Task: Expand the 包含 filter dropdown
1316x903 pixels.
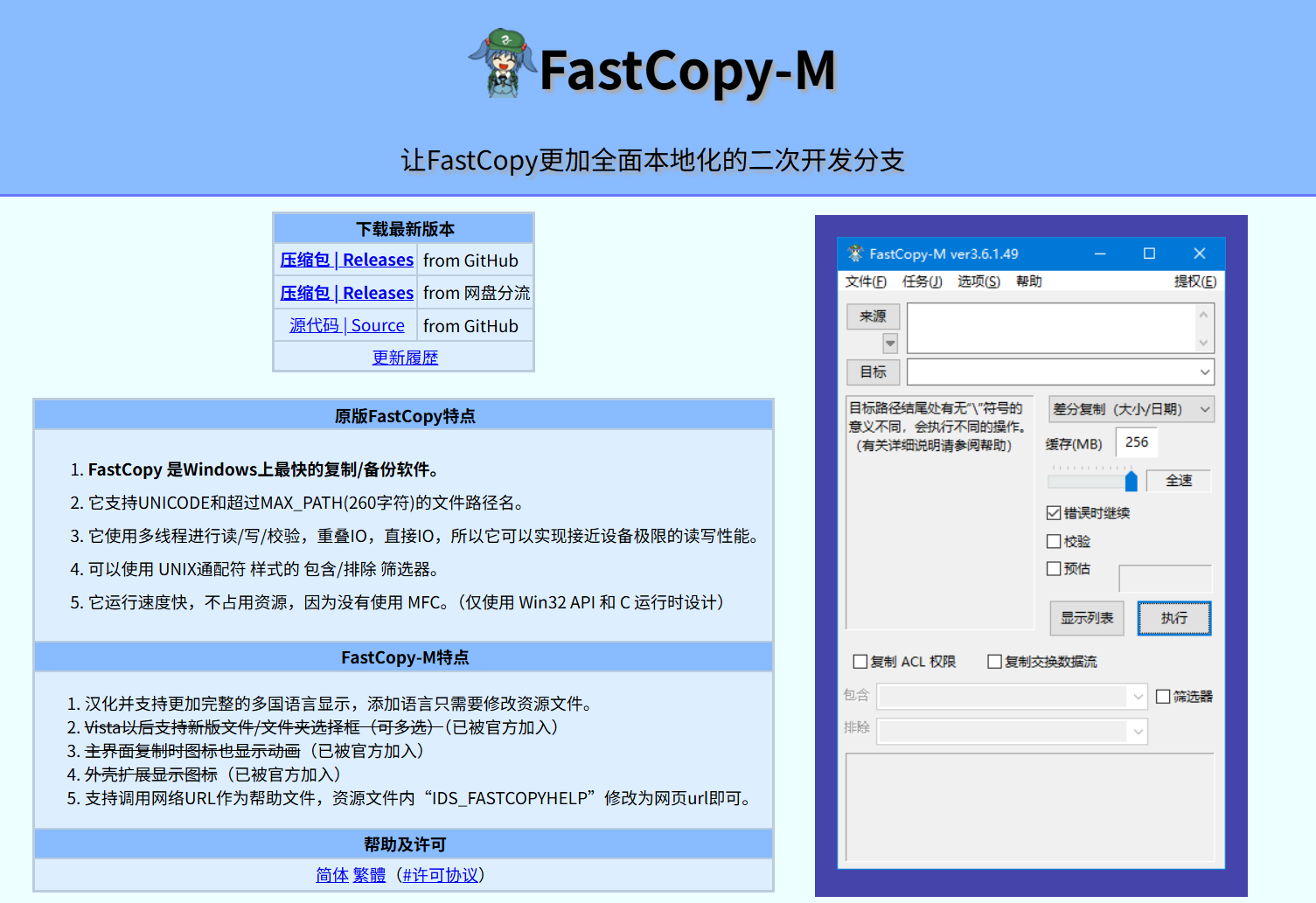Action: pos(1138,697)
